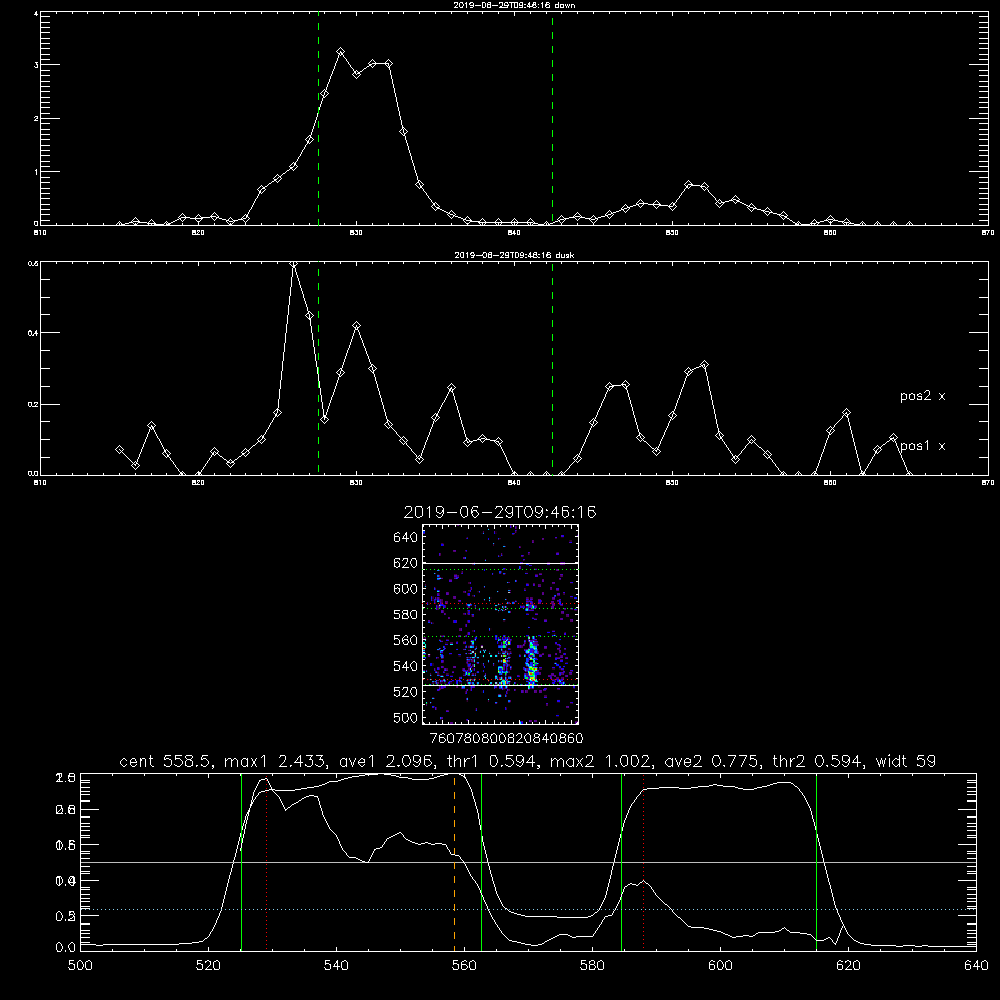Open the colored heatmap image panel

point(500,624)
